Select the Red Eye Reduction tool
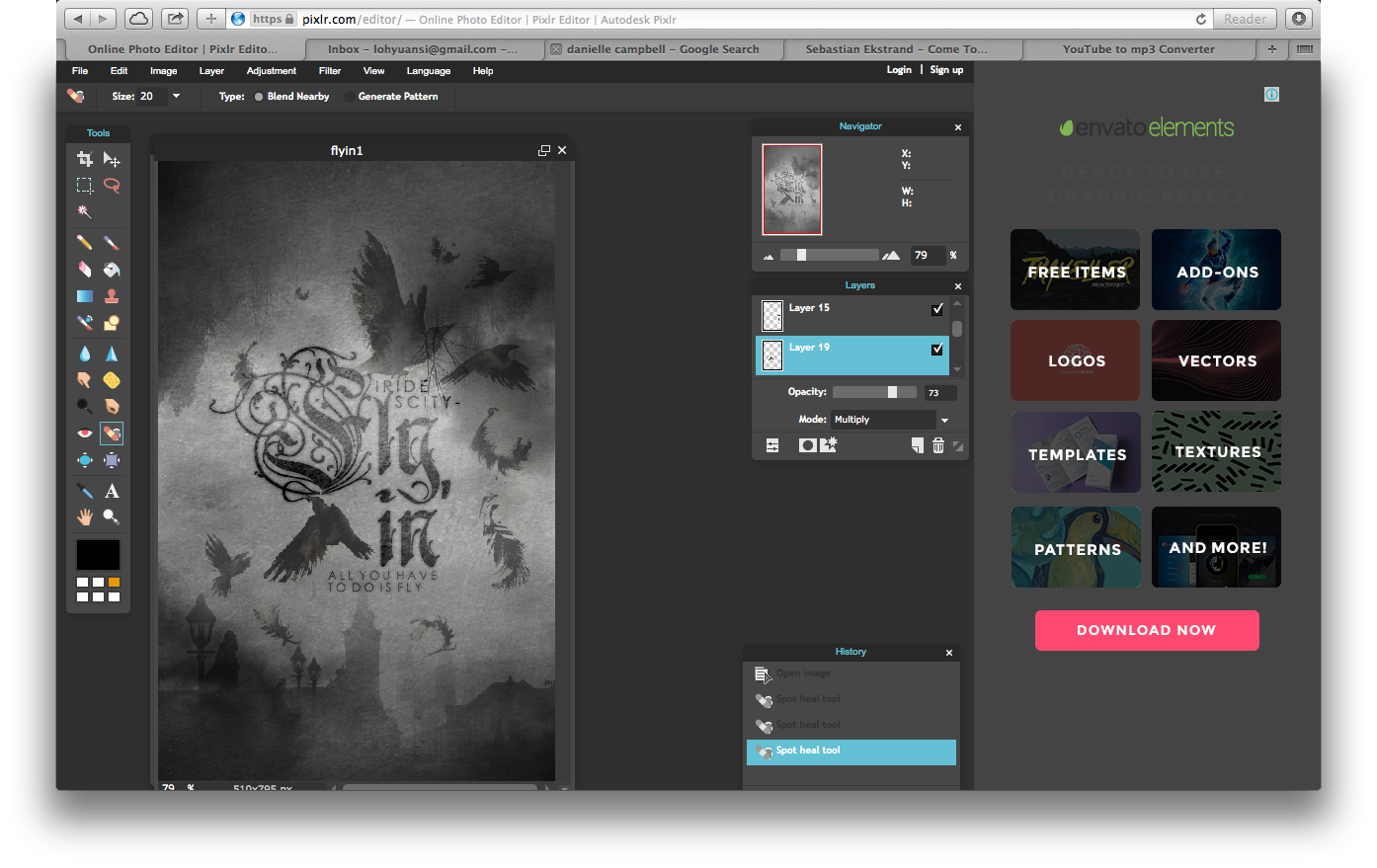 [85, 434]
